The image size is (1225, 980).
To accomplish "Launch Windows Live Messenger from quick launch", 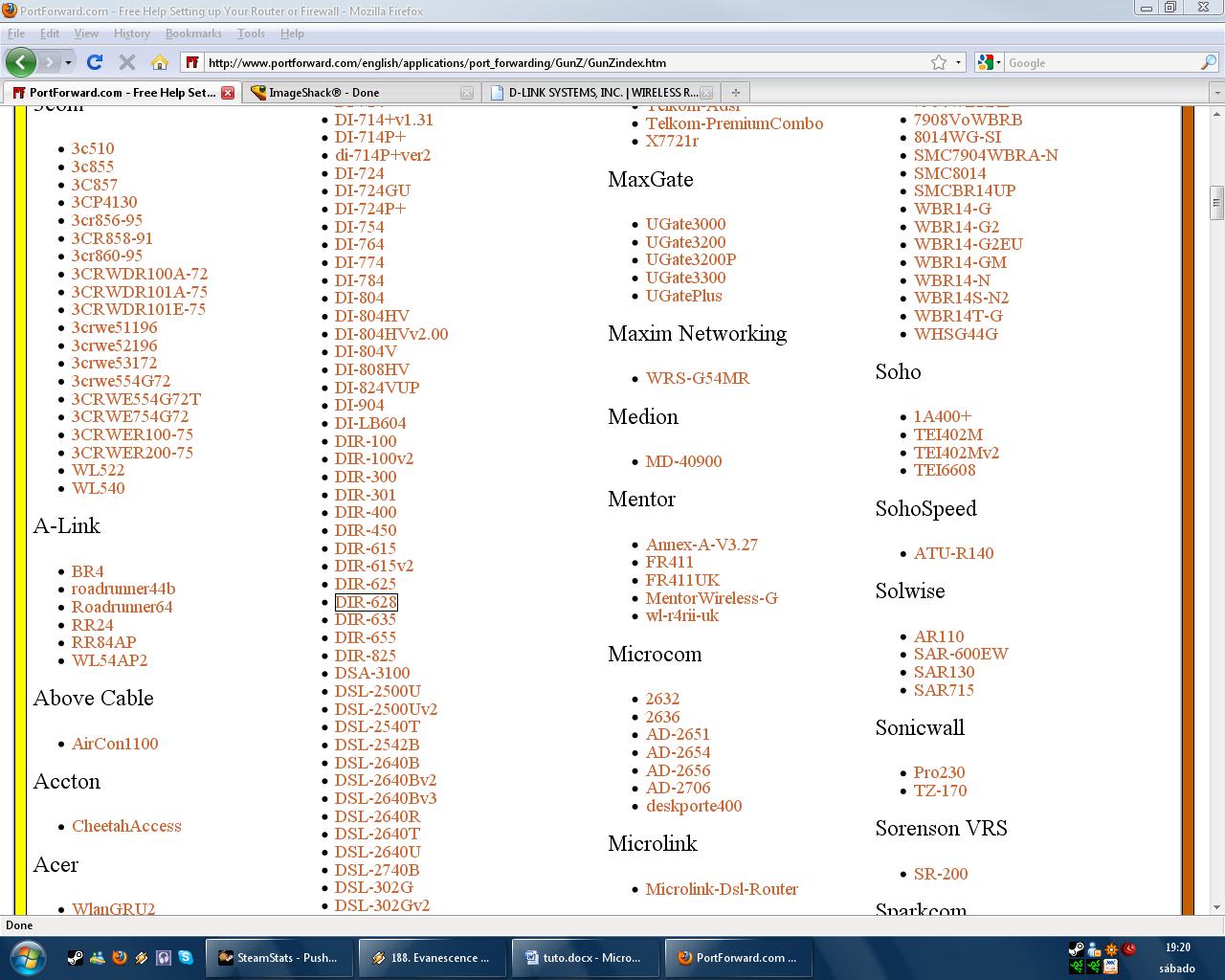I will point(97,957).
